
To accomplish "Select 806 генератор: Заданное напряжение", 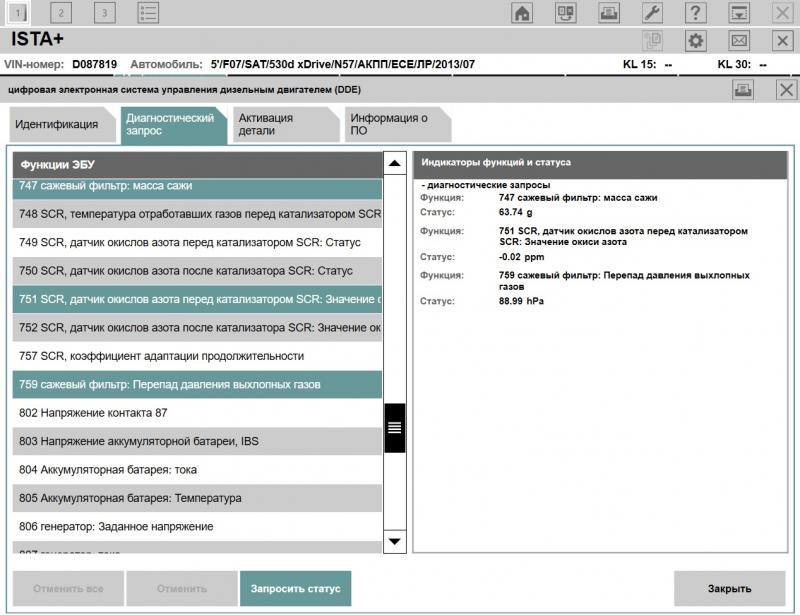I will click(197, 527).
